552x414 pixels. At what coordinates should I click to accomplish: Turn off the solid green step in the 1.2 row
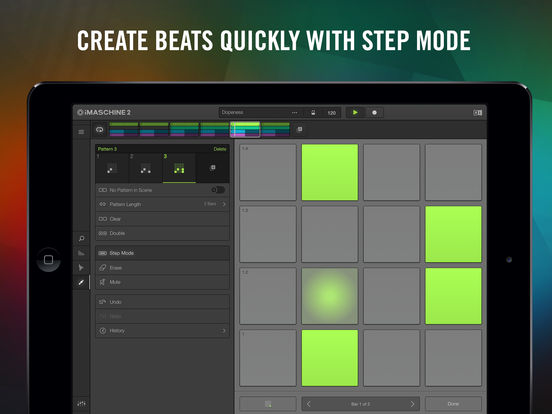point(453,296)
